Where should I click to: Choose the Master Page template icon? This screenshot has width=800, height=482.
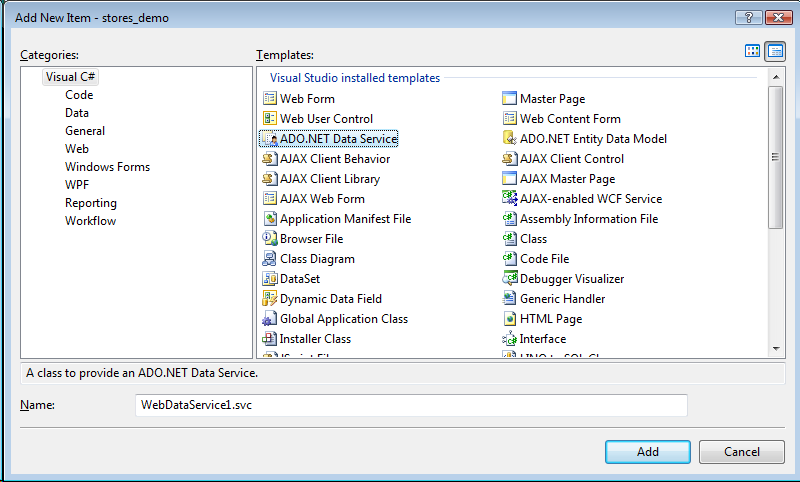pos(509,99)
